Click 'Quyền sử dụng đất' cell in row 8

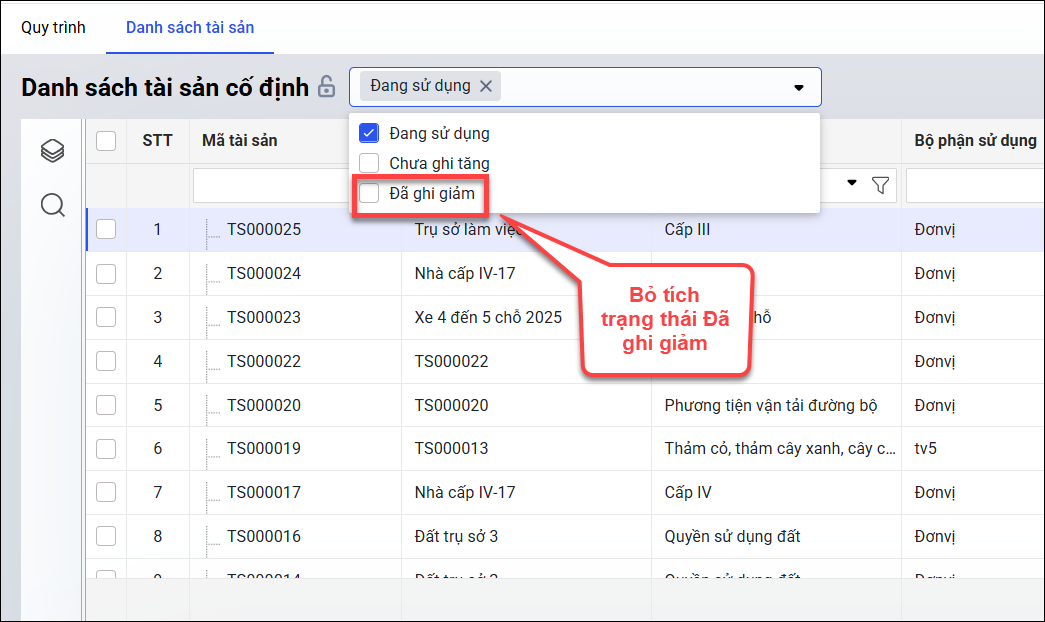732,537
